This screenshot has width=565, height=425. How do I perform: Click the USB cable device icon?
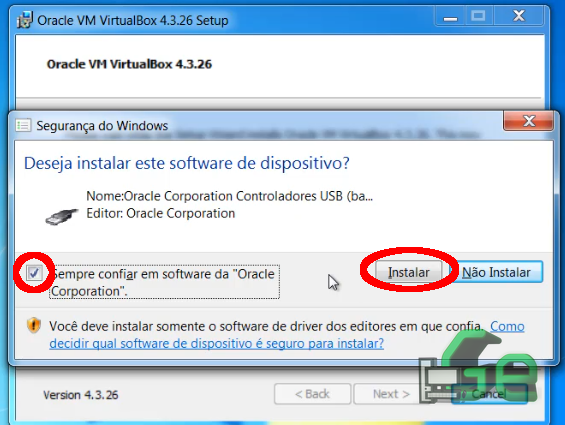(62, 217)
